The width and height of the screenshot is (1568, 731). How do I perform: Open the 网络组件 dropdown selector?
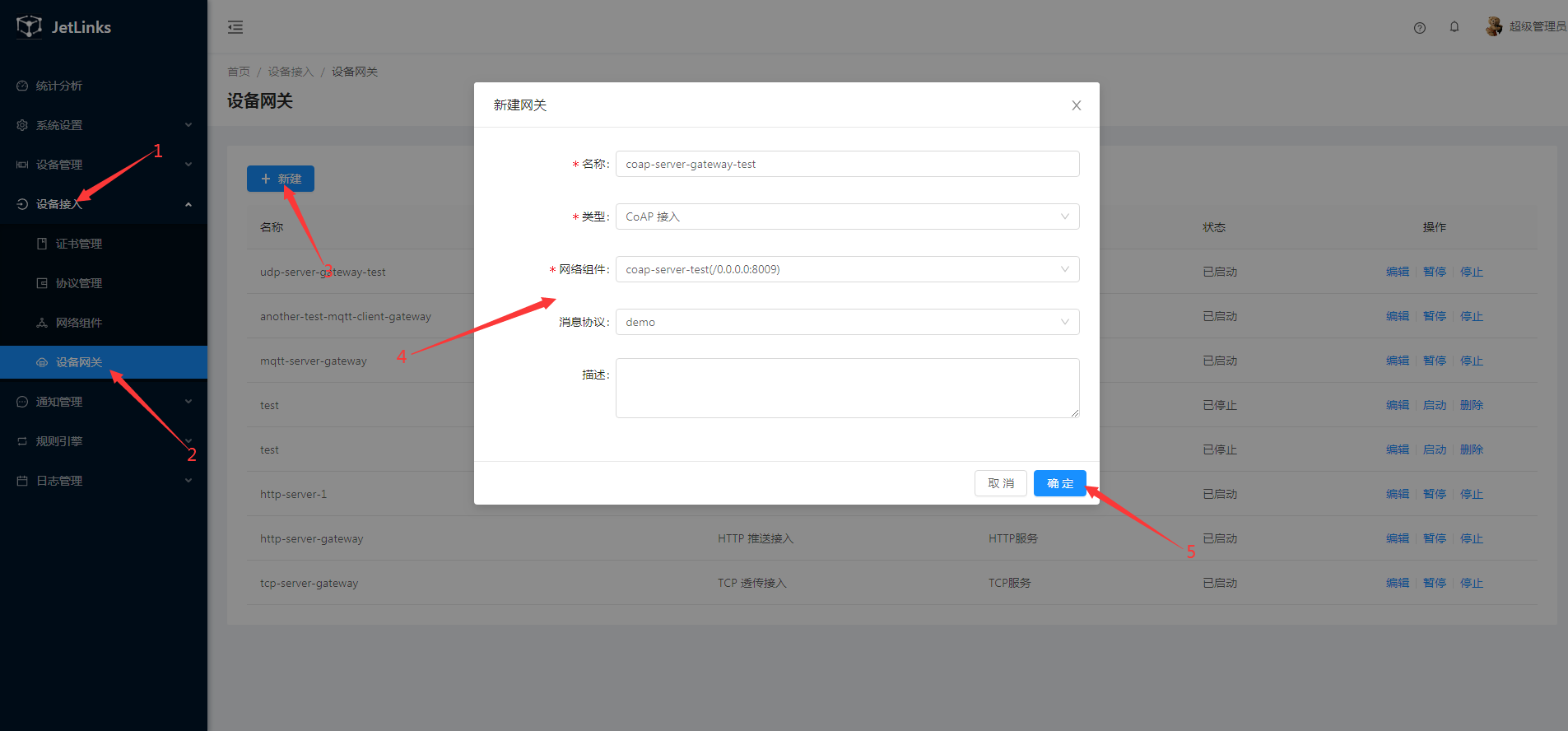click(847, 269)
